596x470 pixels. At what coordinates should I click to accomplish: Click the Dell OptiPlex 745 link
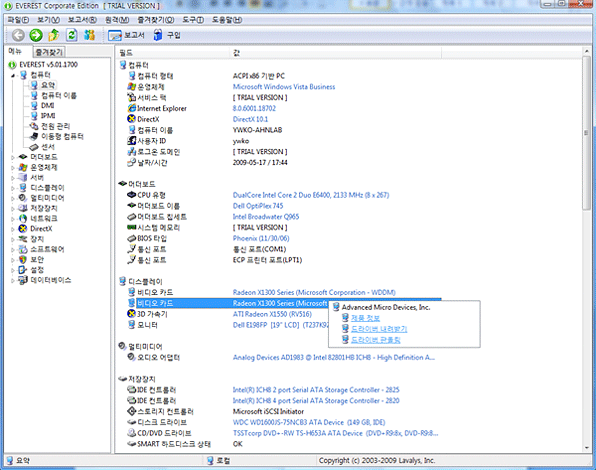[258, 206]
